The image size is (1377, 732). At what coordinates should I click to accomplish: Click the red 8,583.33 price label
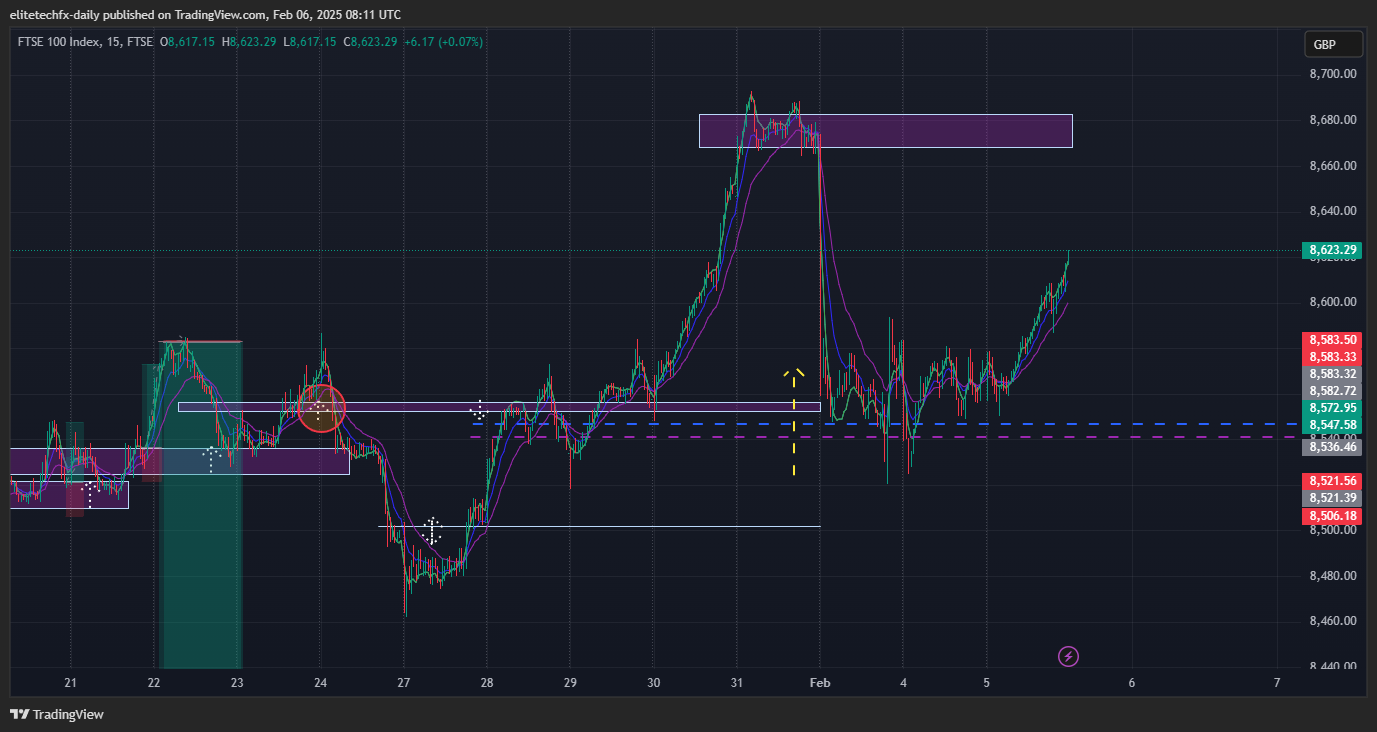[1333, 357]
